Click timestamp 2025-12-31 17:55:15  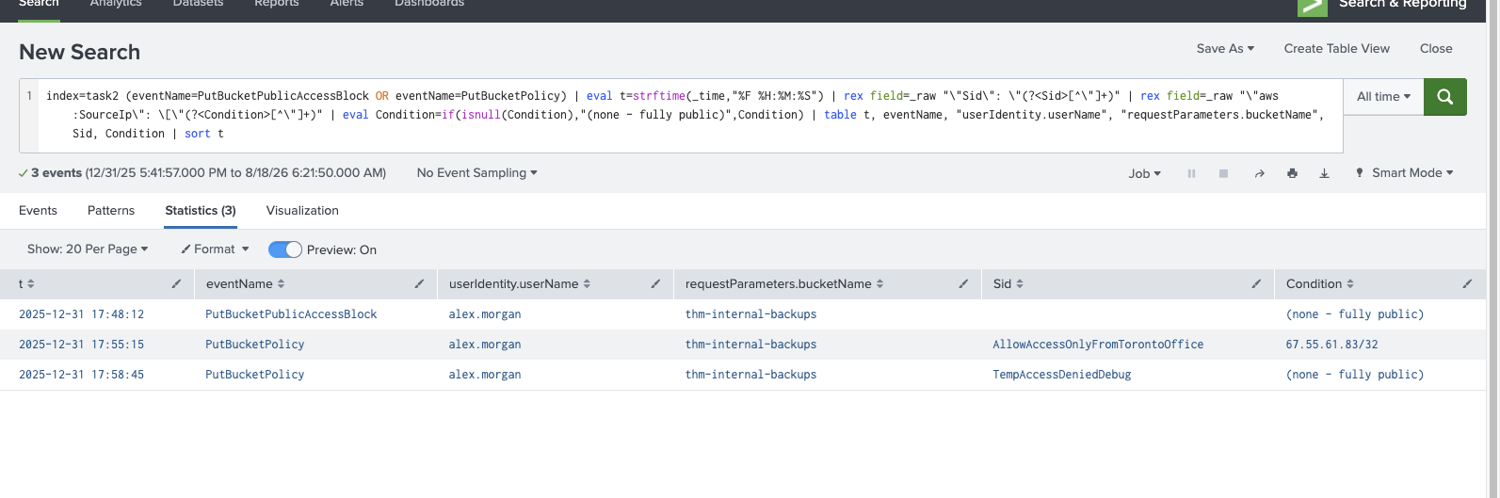point(82,344)
